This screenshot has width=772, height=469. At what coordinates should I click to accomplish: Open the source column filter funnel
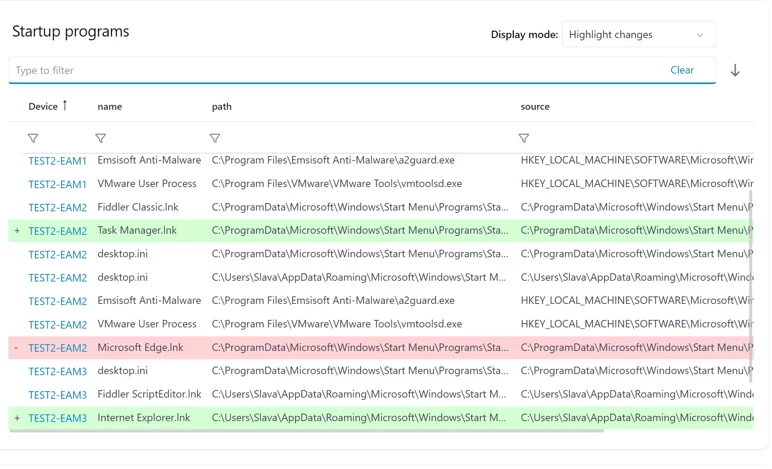[524, 139]
